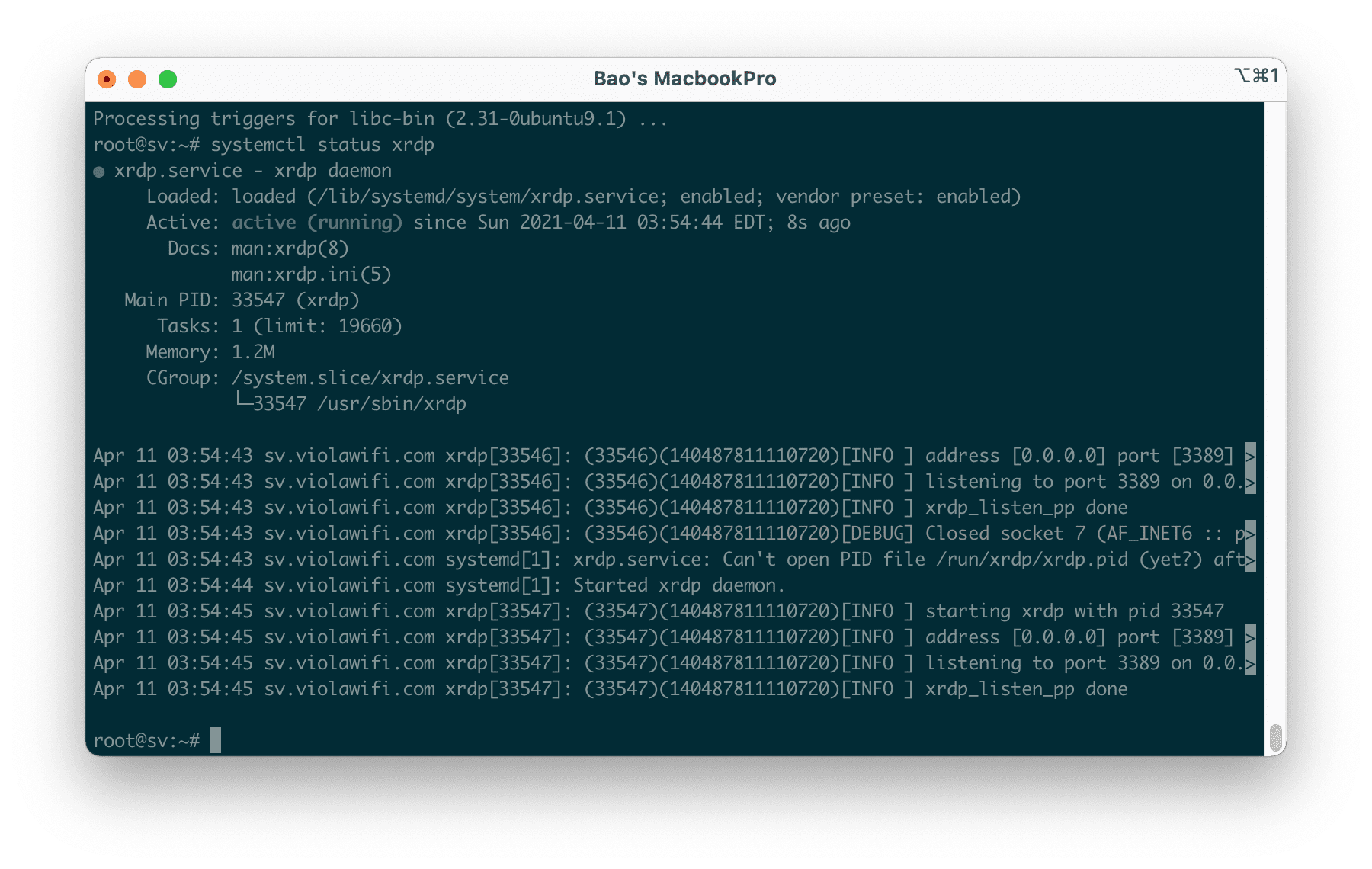The height and width of the screenshot is (869, 1372).
Task: Click the terminal cursor at the final prompt
Action: tap(216, 740)
